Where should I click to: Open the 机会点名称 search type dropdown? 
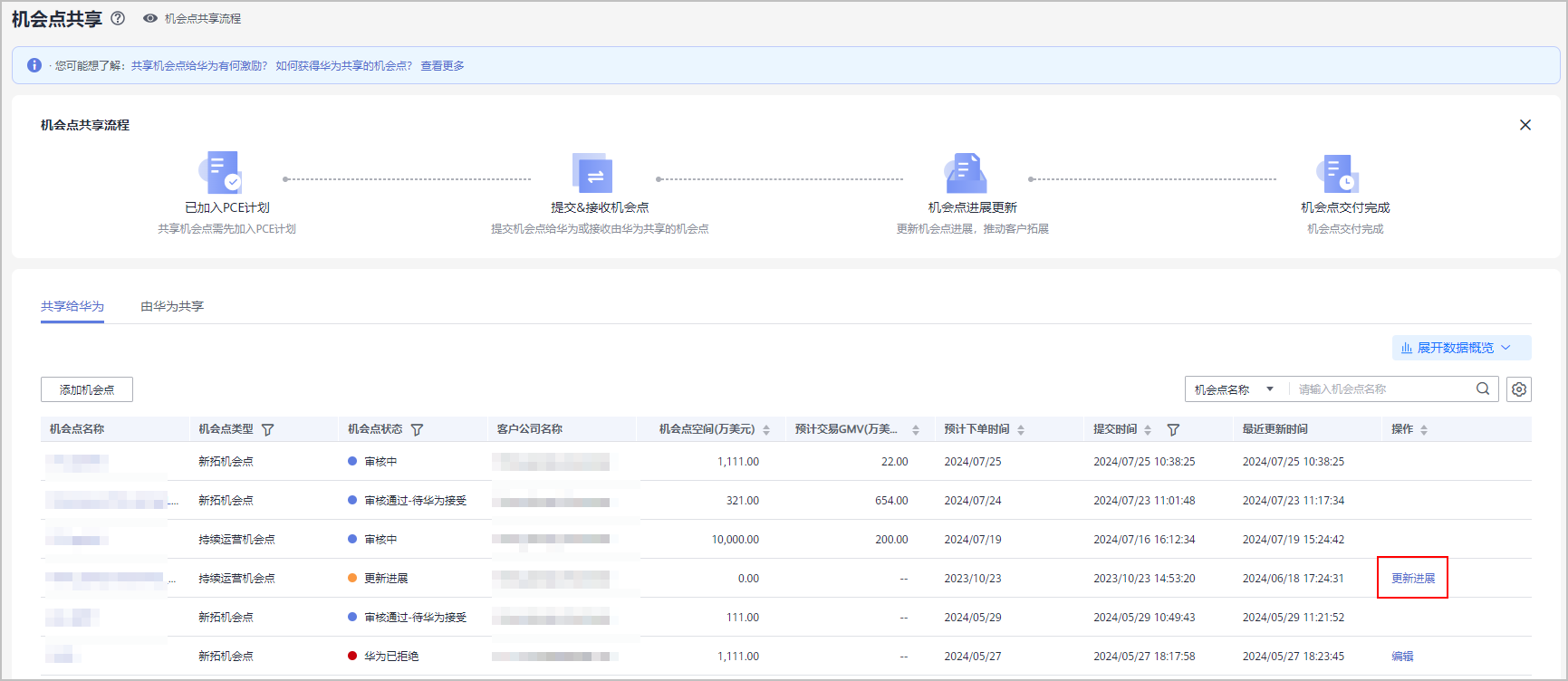1234,389
